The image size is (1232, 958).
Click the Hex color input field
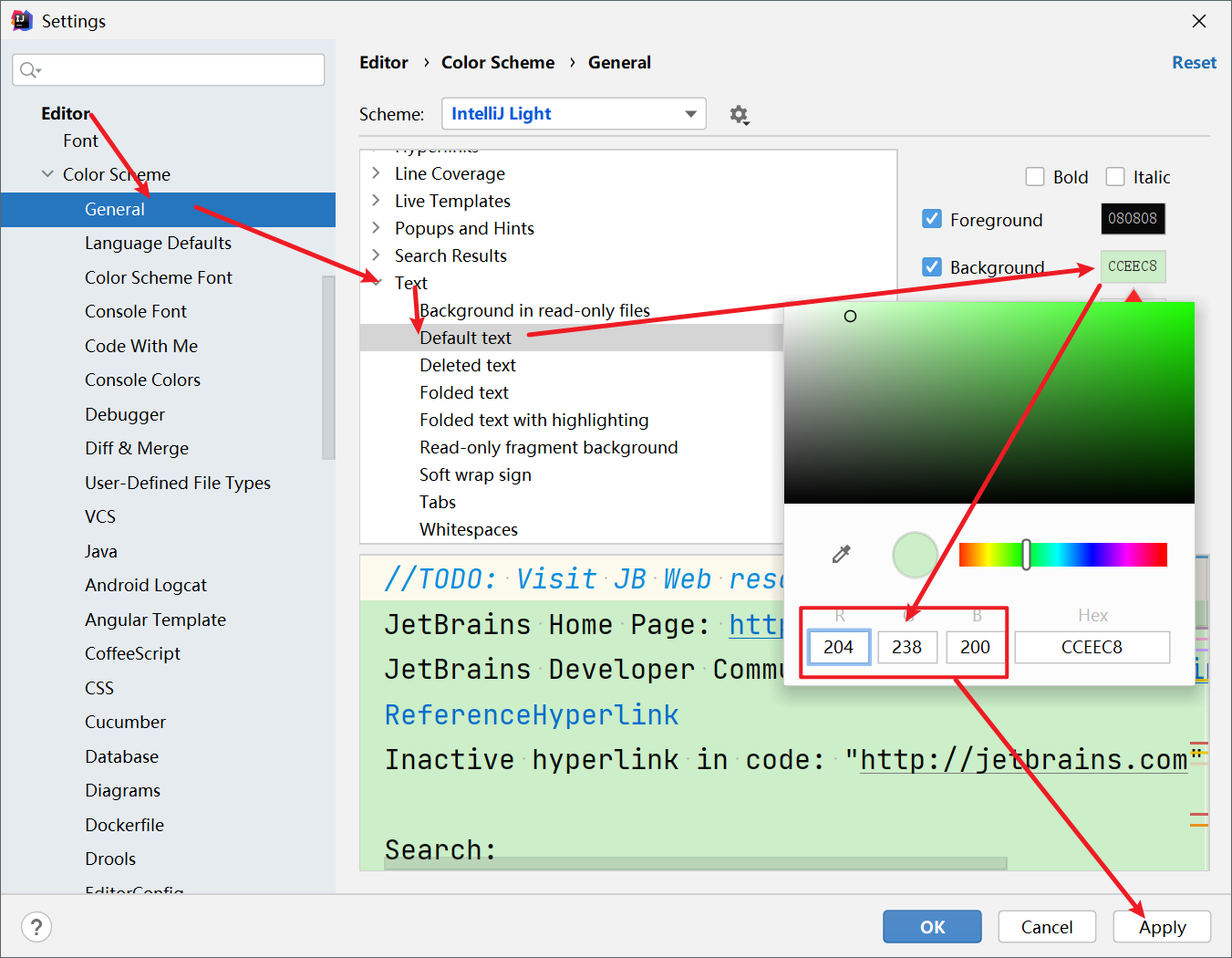click(1092, 647)
